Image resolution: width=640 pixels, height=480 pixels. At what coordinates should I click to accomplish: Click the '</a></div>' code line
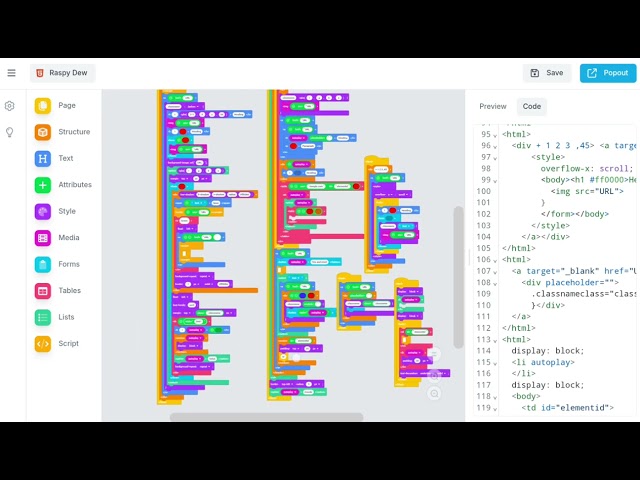point(545,237)
